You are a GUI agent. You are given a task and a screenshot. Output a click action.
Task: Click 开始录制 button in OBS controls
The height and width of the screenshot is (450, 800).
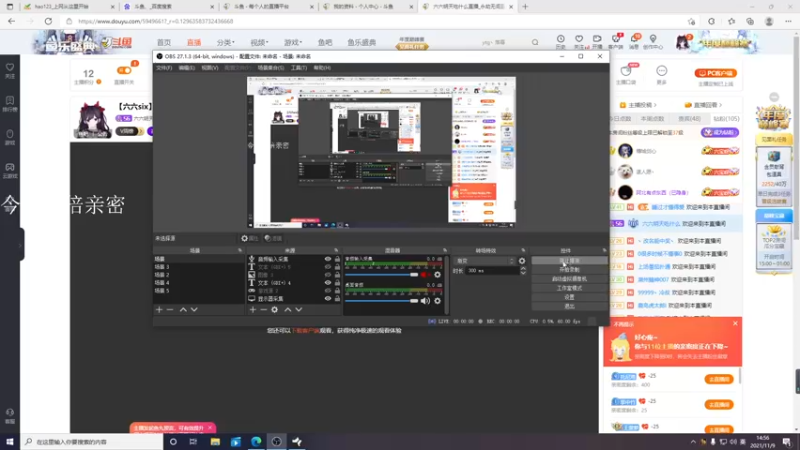pyautogui.click(x=569, y=270)
